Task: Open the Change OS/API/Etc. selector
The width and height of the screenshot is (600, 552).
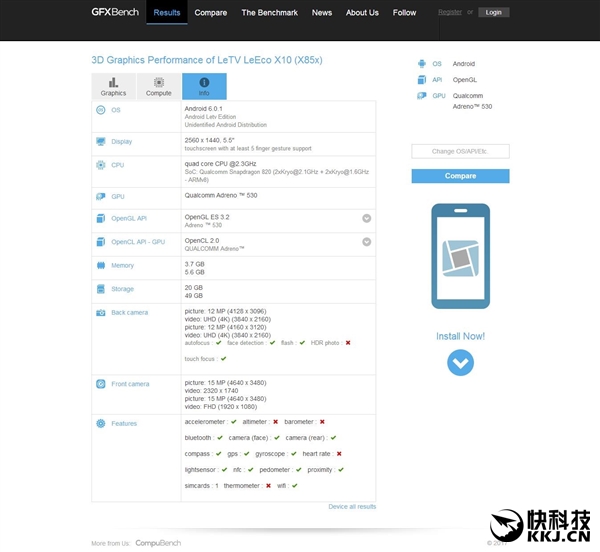Action: 460,151
